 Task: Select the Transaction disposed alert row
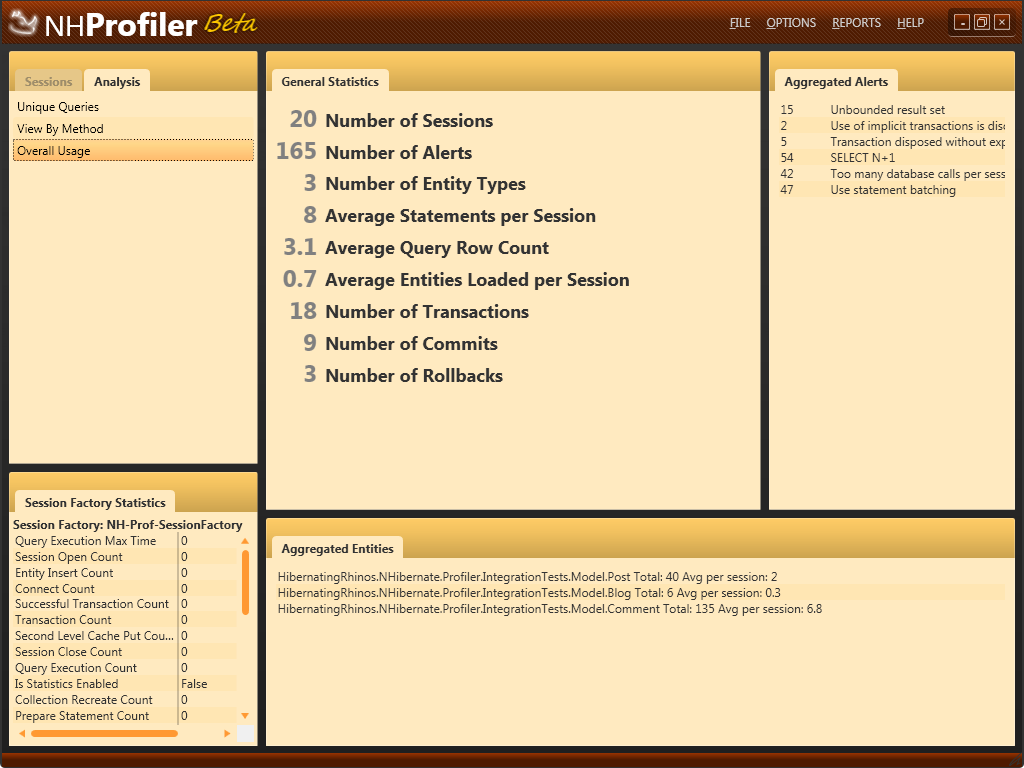(x=892, y=142)
